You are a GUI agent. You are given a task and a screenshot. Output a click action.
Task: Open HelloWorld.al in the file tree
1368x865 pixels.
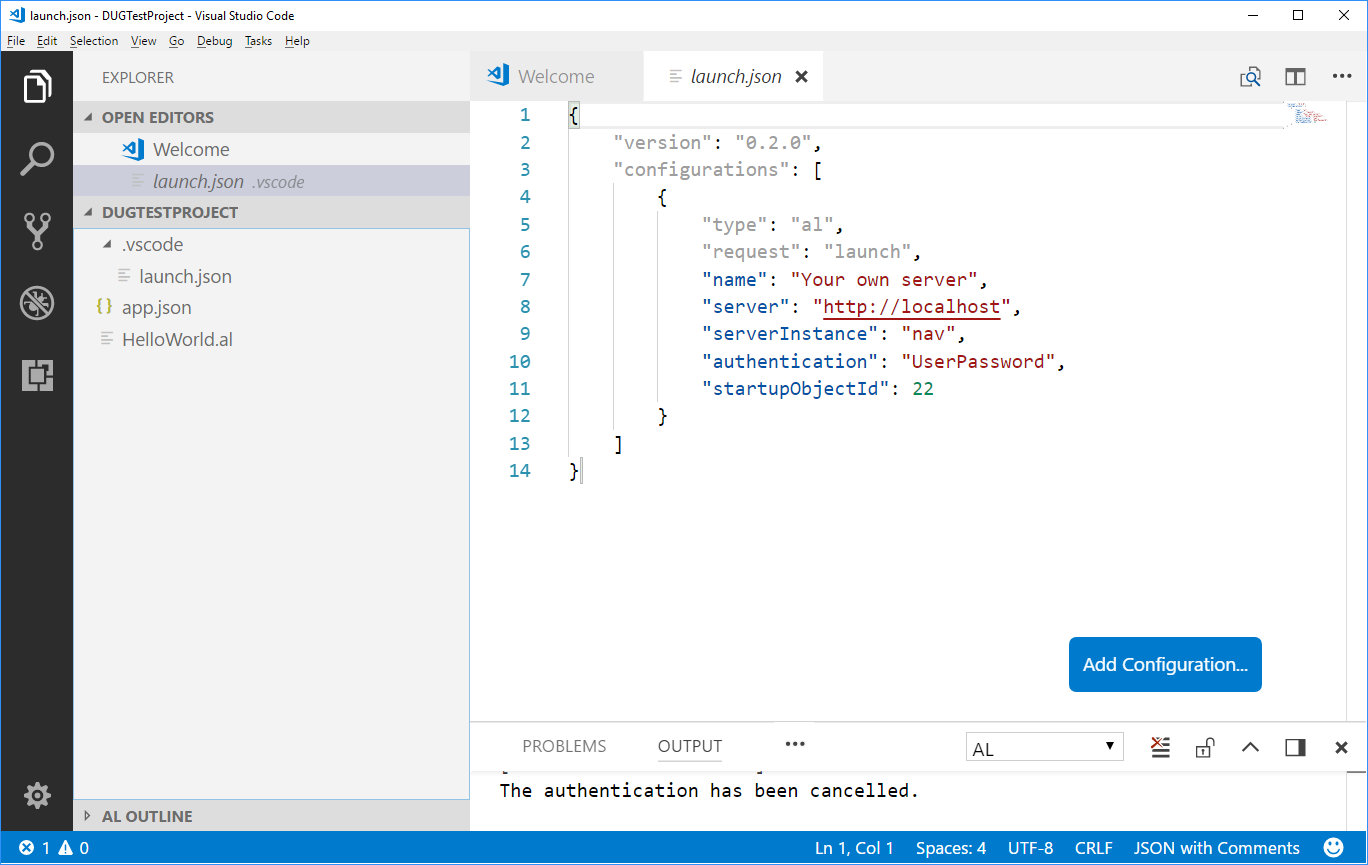tap(271, 339)
